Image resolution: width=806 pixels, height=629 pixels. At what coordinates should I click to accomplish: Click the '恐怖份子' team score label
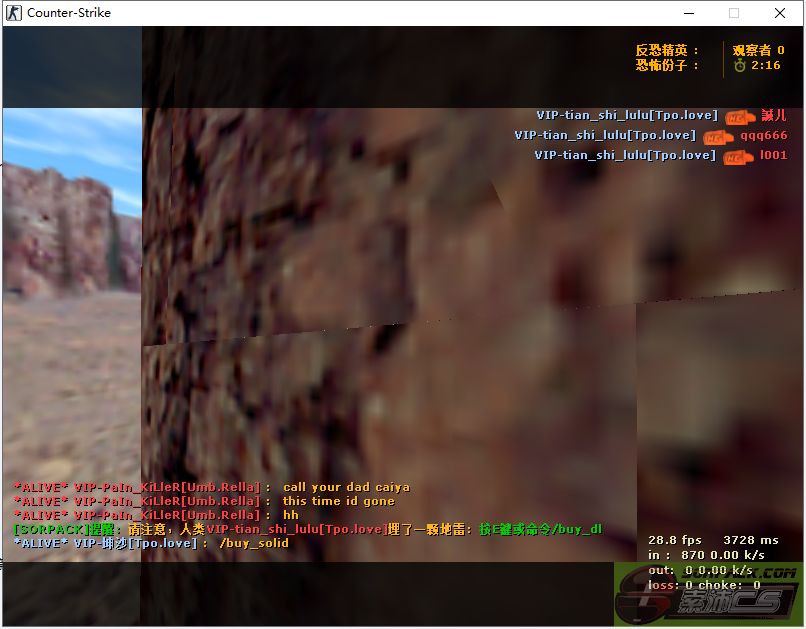coord(667,65)
